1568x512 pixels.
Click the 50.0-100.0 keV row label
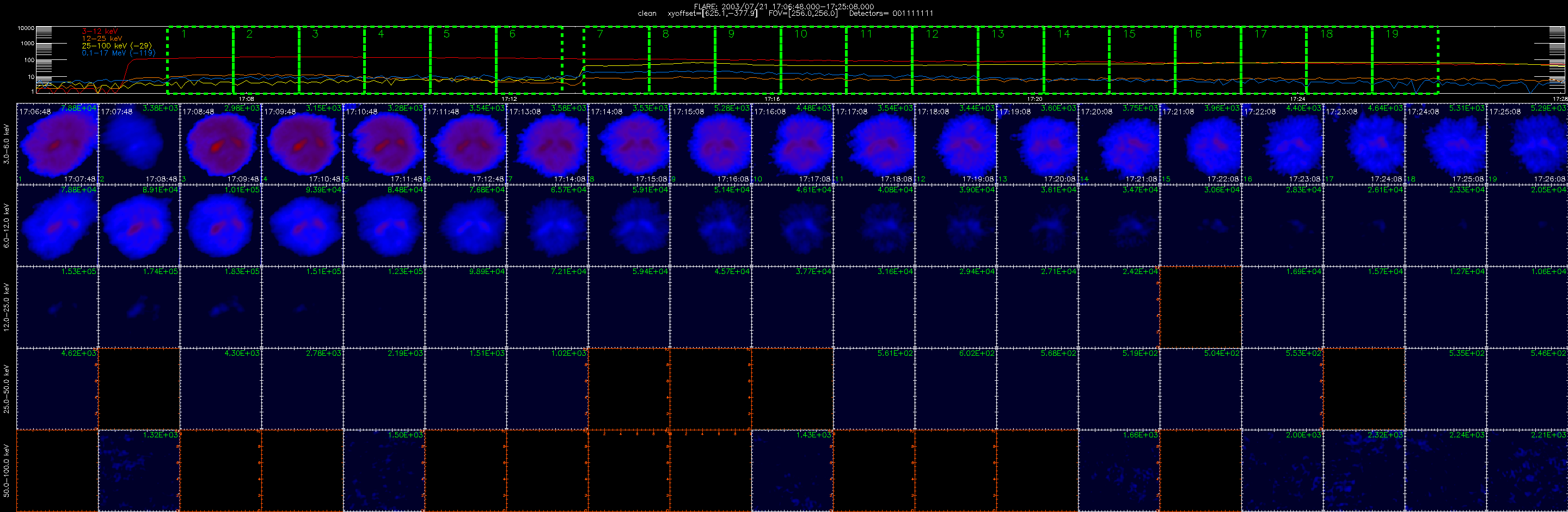7,470
